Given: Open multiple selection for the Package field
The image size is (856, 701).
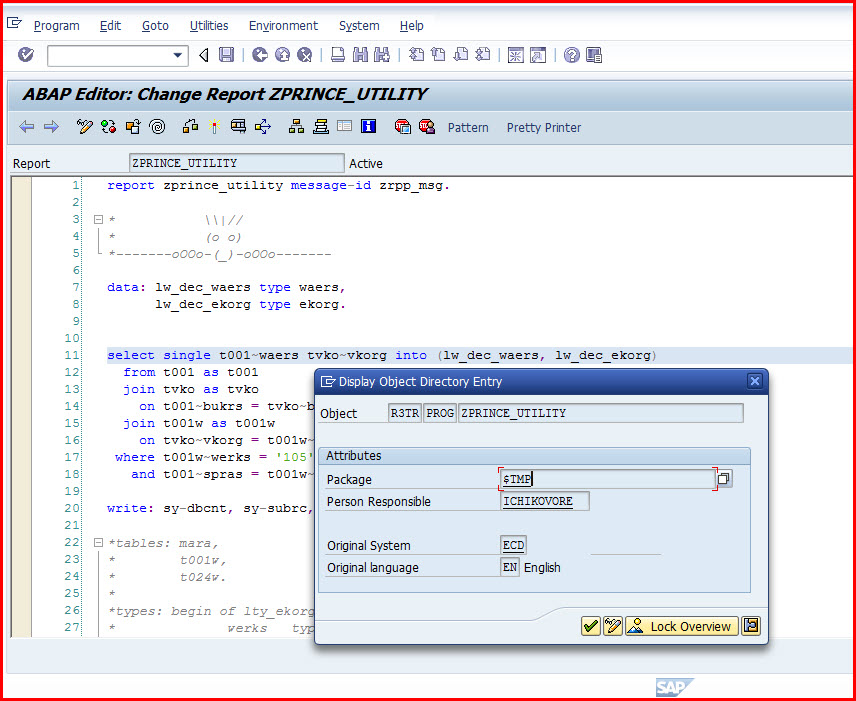Looking at the screenshot, I should (x=723, y=479).
